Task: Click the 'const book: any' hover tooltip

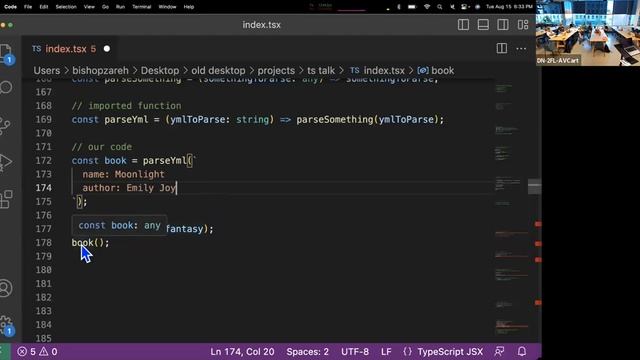Action: pos(119,225)
